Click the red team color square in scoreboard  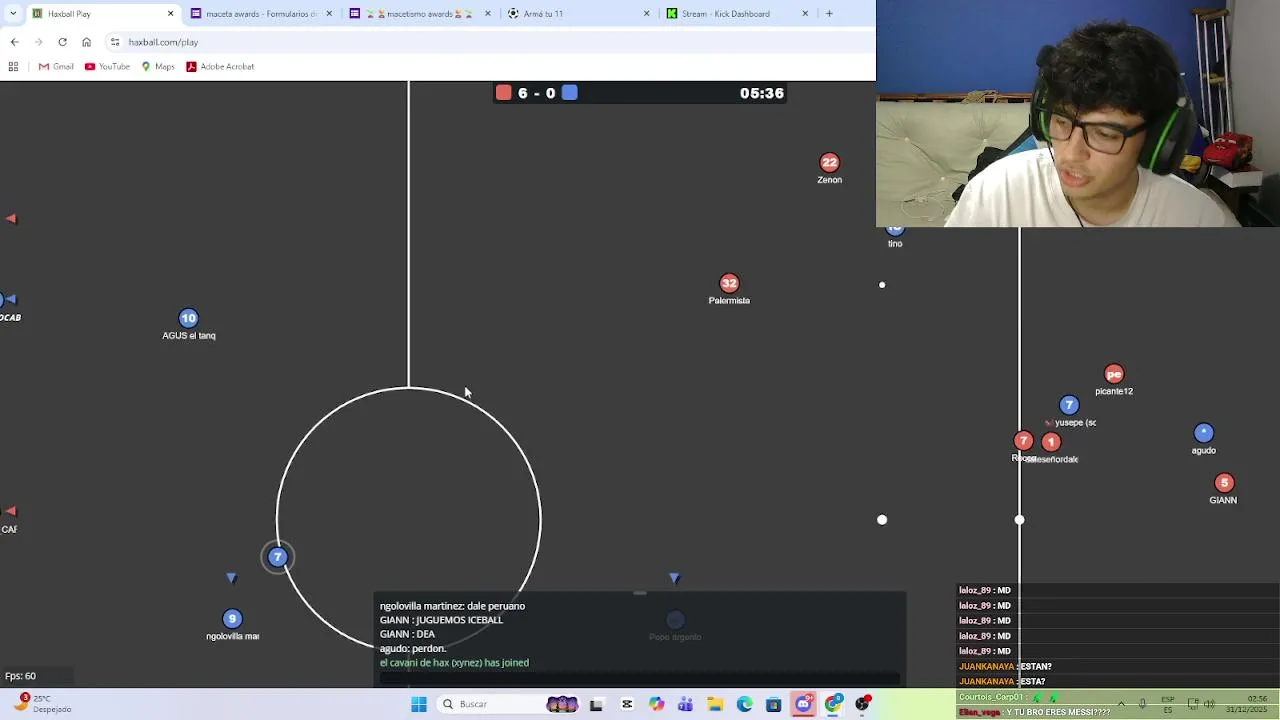(x=504, y=93)
